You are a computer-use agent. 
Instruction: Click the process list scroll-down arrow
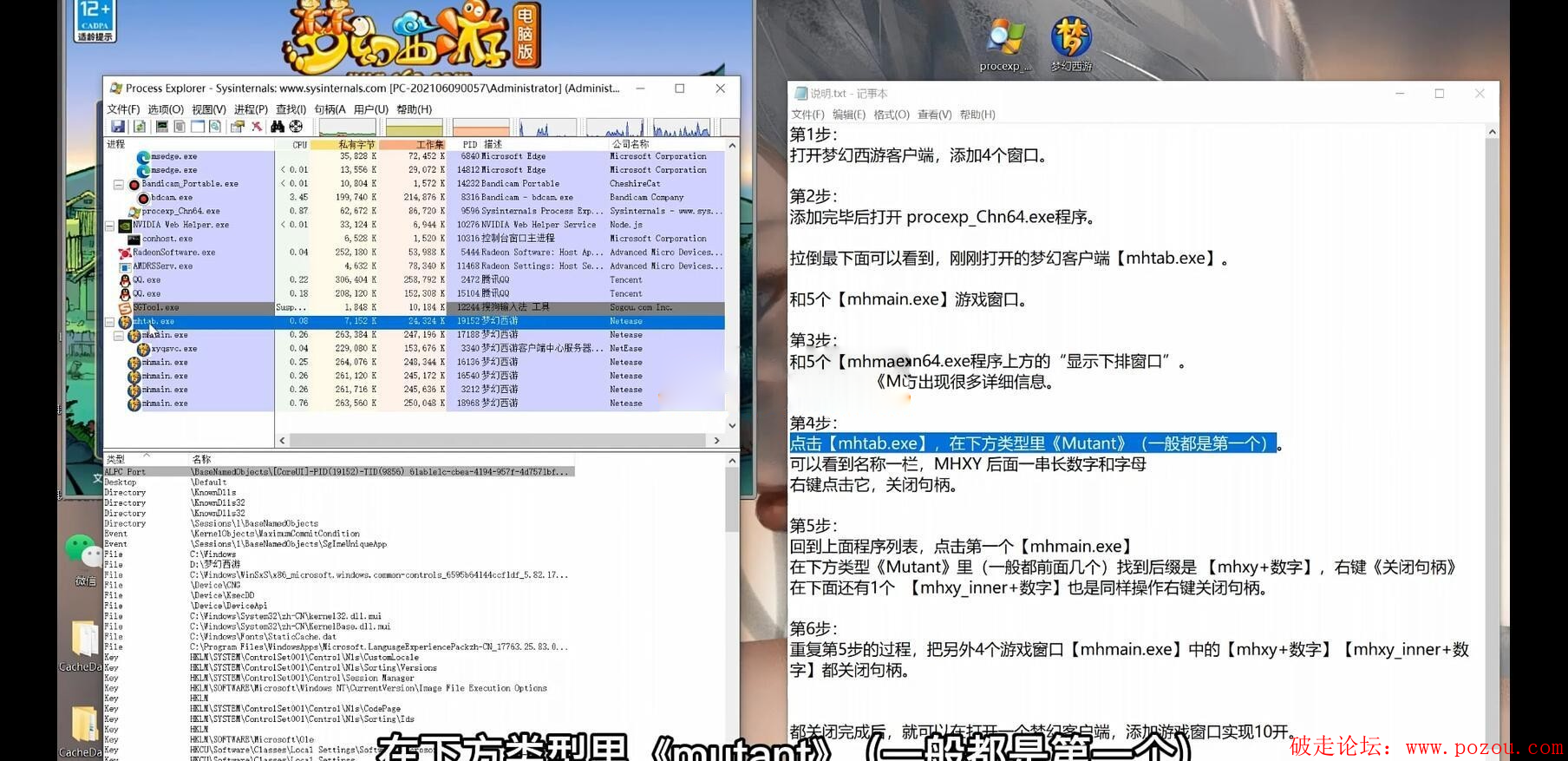[732, 425]
